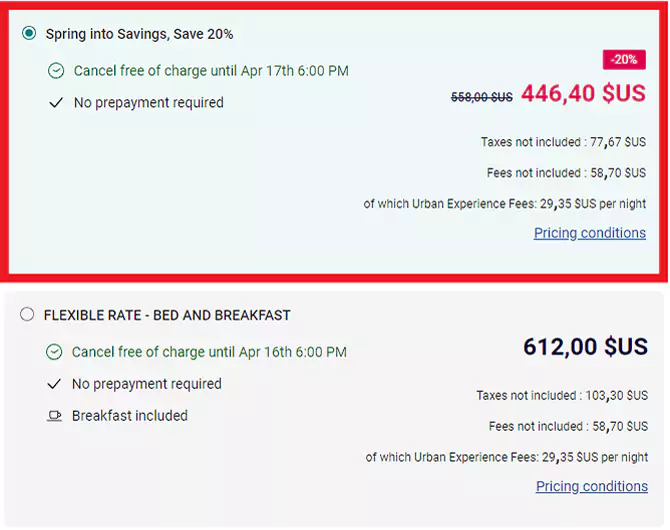670x530 pixels.
Task: Click the FLEXIBLE RATE - BED AND BREAKFAST title
Action: 167,315
